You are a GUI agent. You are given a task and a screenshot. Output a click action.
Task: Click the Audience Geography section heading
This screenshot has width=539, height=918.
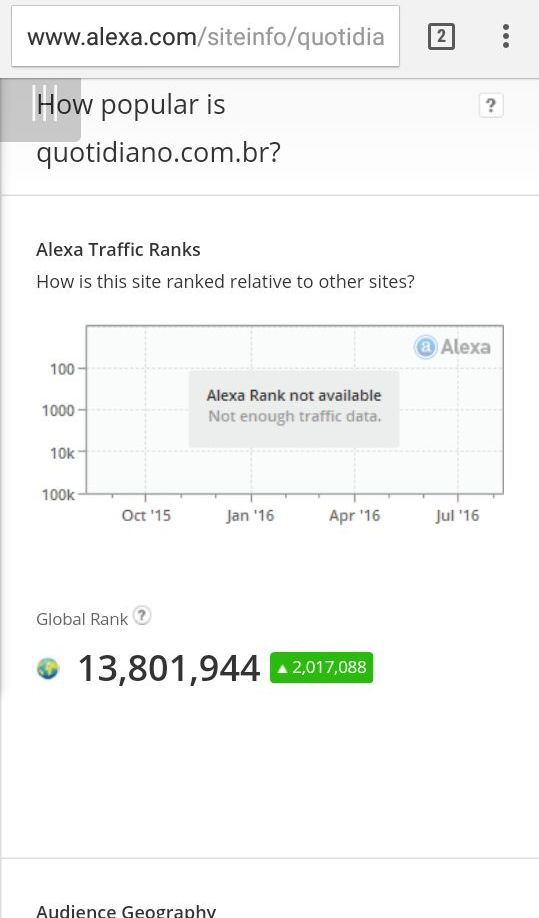126,910
